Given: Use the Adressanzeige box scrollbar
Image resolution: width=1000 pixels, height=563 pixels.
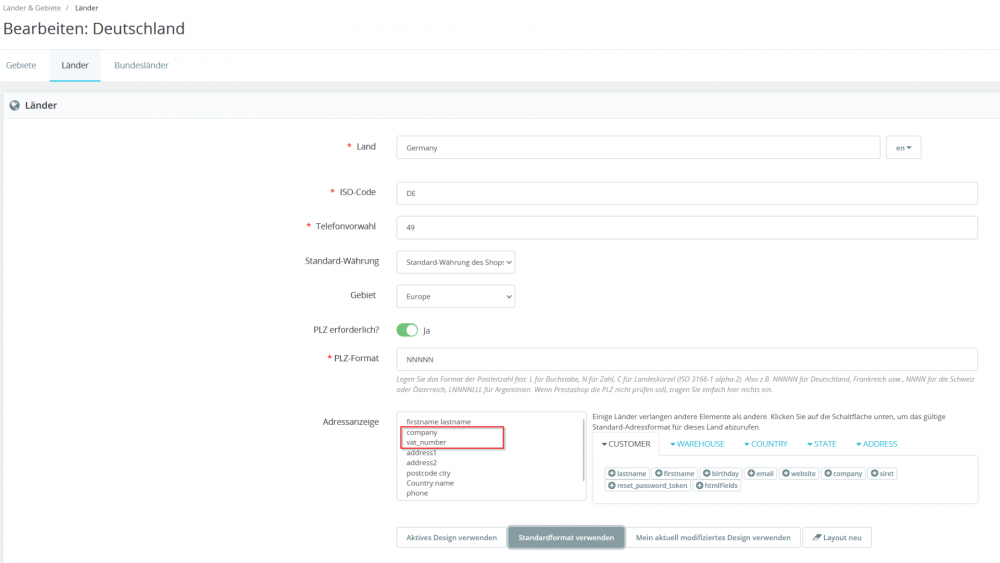Looking at the screenshot, I should [584, 450].
